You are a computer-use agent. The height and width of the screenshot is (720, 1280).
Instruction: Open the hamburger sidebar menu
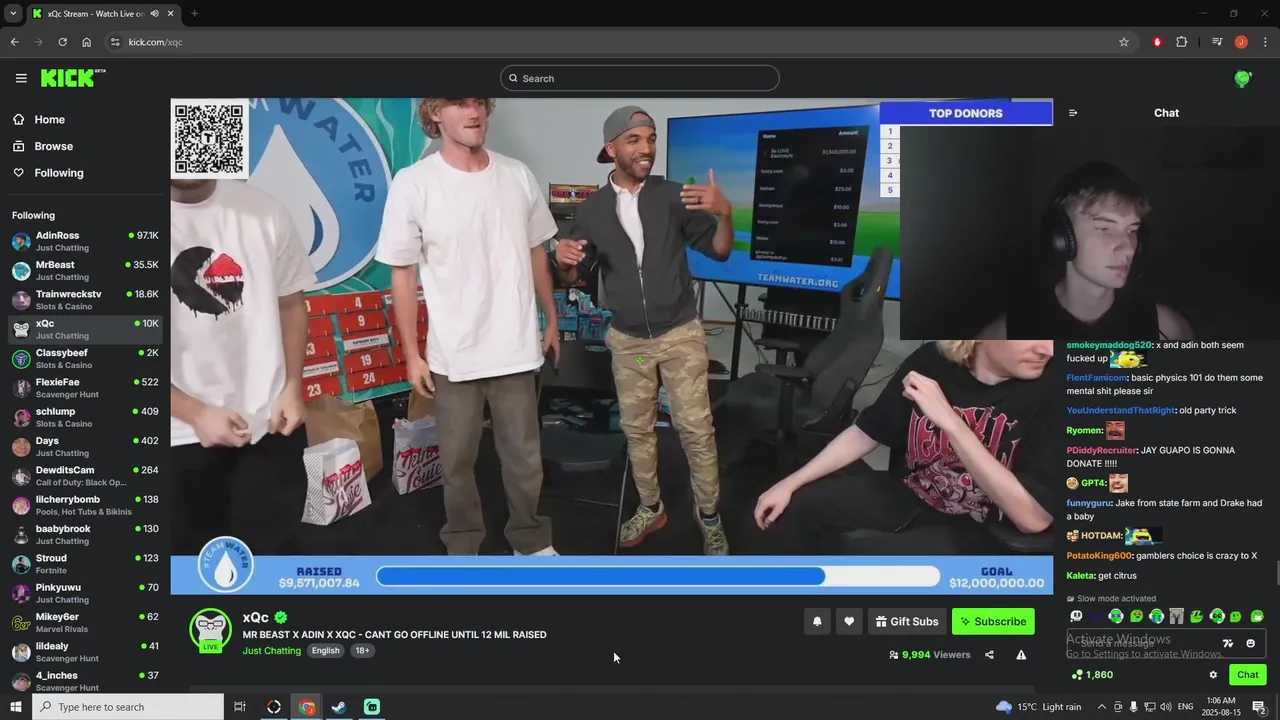coord(21,78)
